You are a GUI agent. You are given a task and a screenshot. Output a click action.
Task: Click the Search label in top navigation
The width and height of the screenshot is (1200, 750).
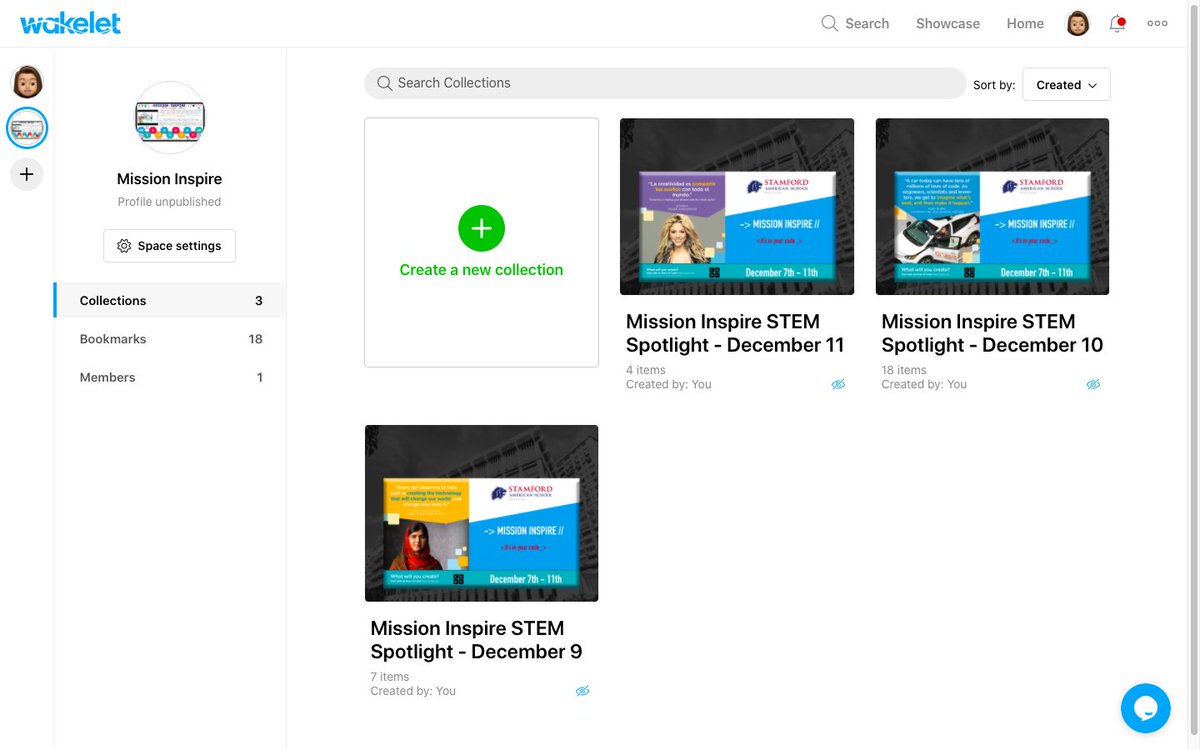pyautogui.click(x=867, y=23)
